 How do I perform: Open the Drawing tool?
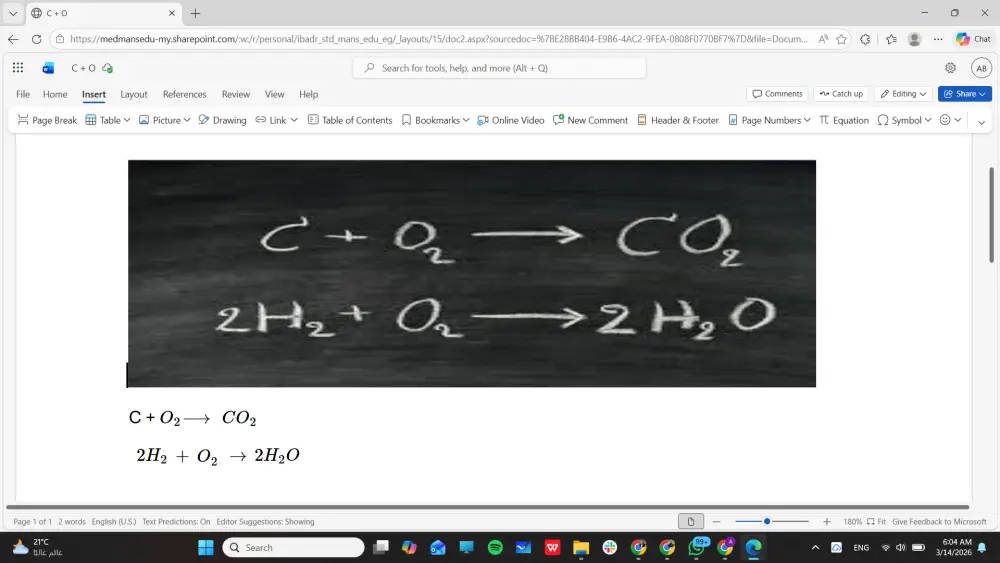click(222, 120)
